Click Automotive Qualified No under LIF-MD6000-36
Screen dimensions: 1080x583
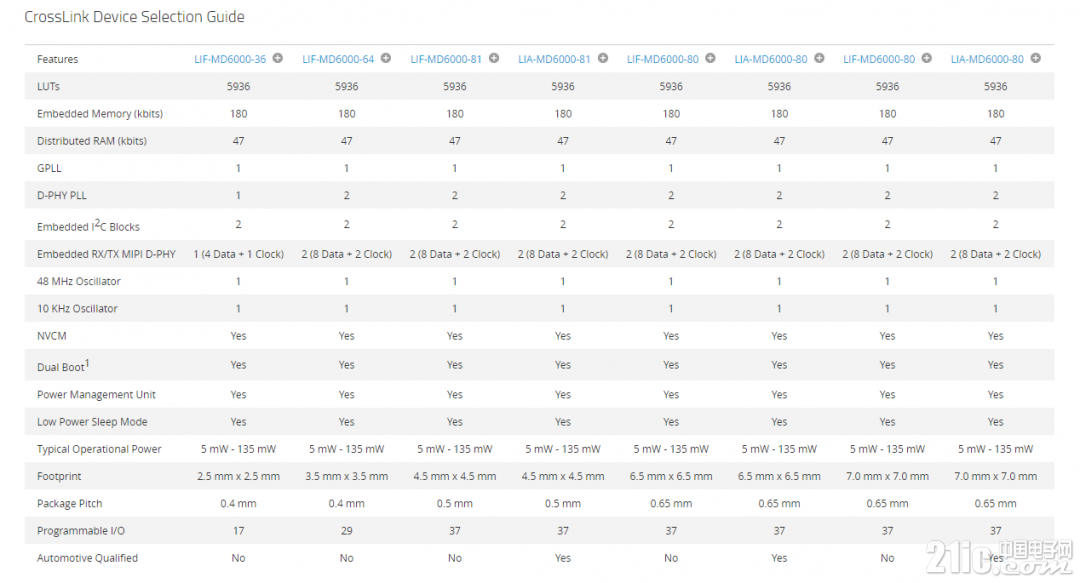238,558
